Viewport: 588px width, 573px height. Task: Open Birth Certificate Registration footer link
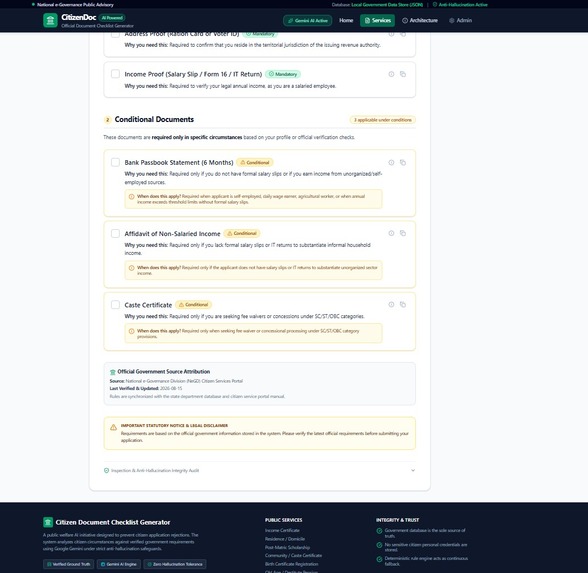[x=291, y=564]
